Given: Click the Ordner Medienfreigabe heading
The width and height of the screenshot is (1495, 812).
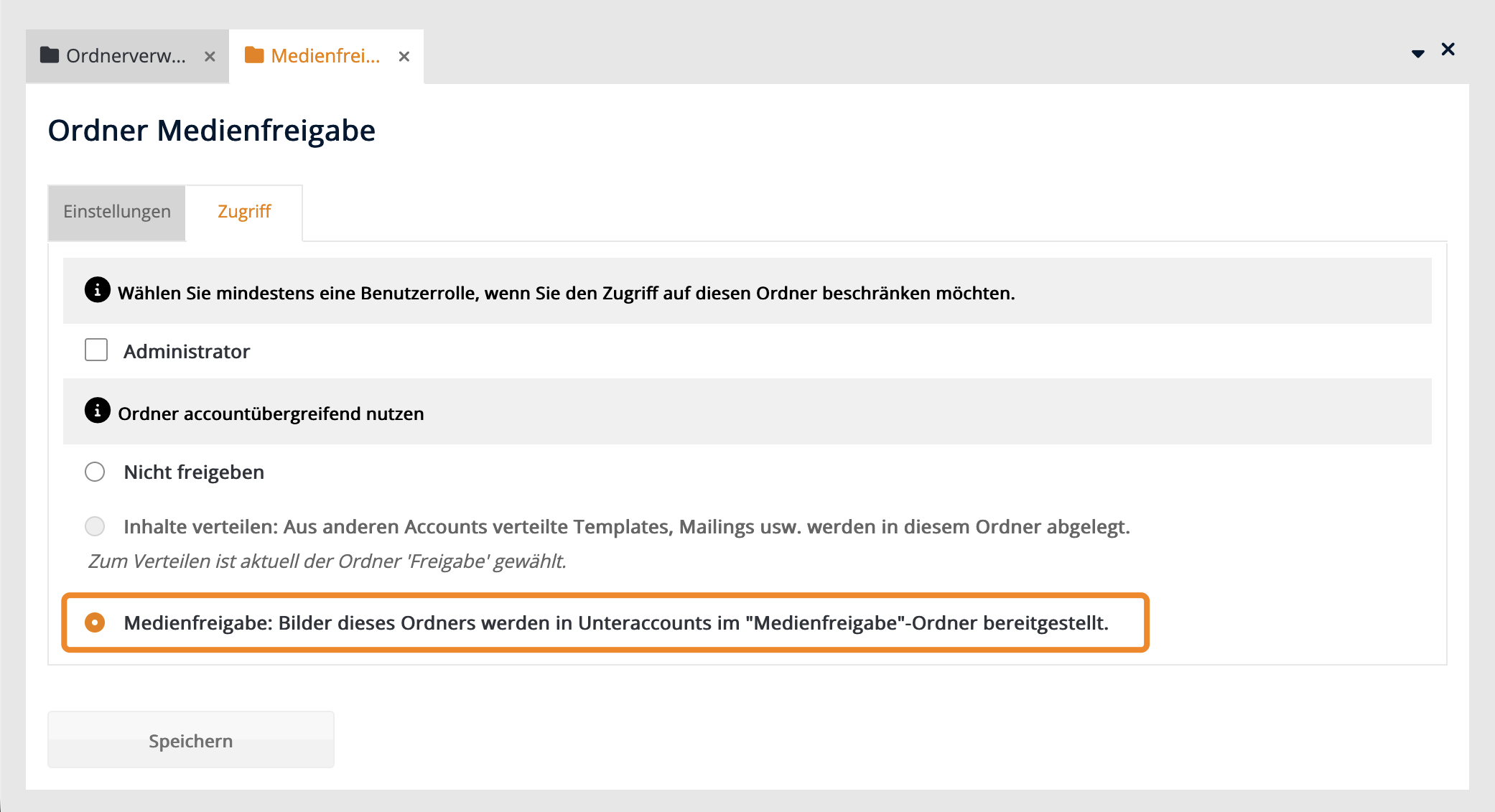Looking at the screenshot, I should [x=211, y=131].
